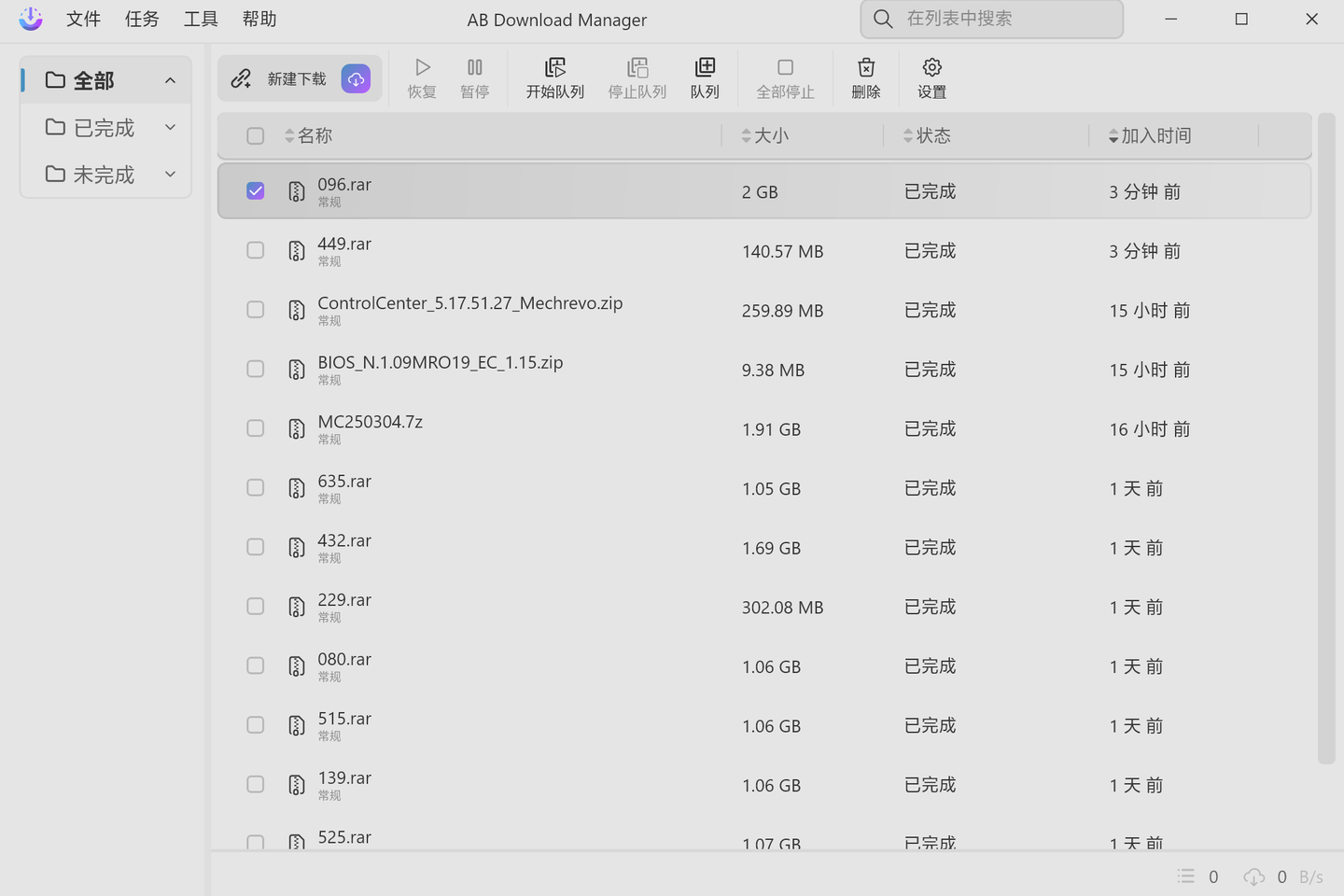Image resolution: width=1344 pixels, height=896 pixels.
Task: Select the 已完成 category
Action: point(105,127)
